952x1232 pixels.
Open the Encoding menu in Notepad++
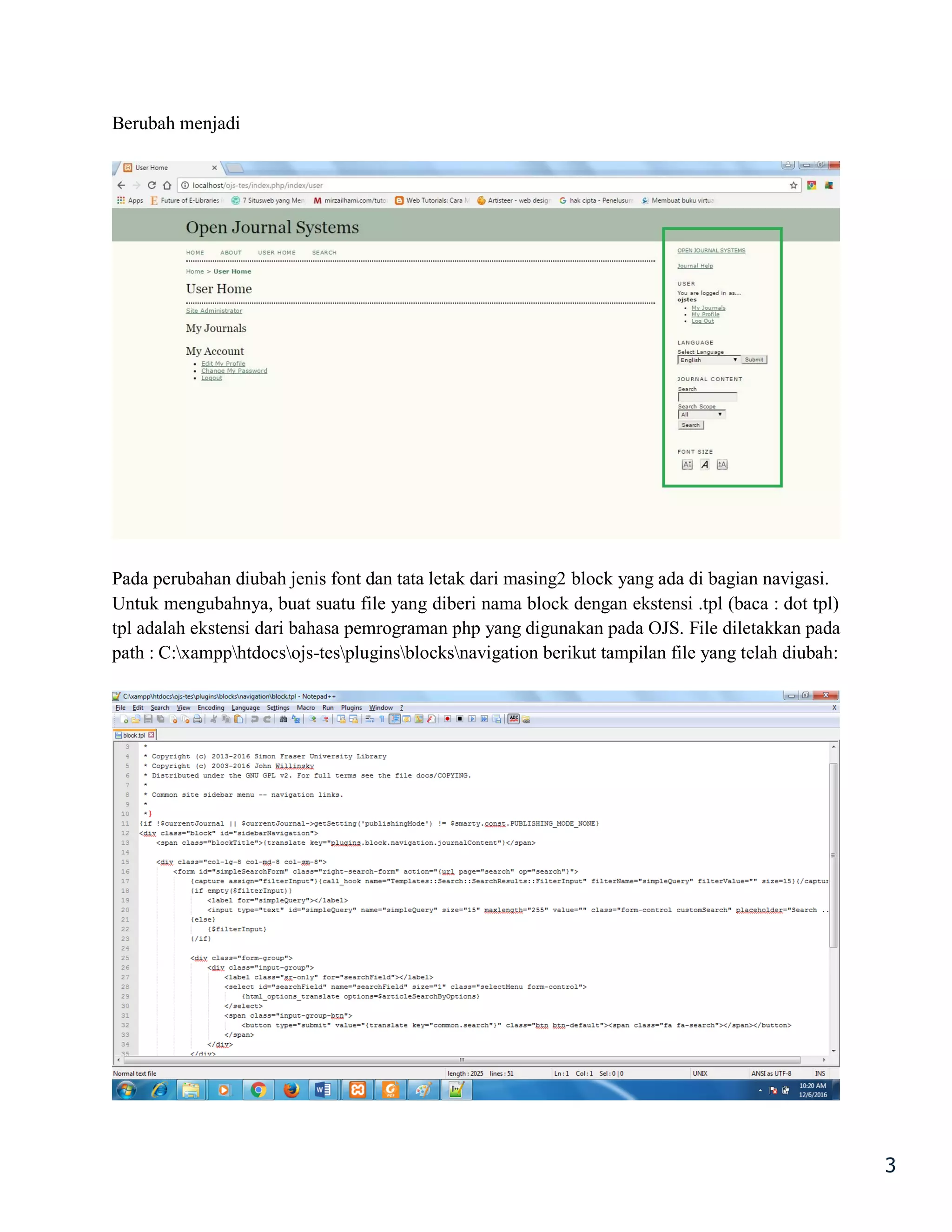[x=211, y=708]
